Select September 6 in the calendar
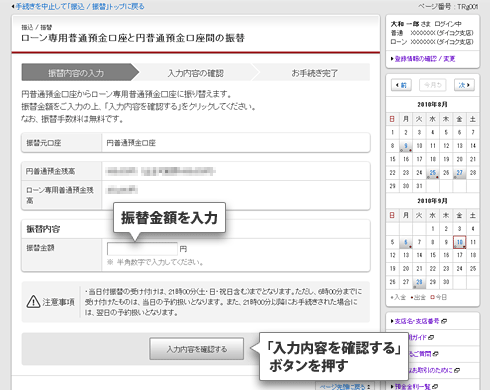 pyautogui.click(x=406, y=242)
